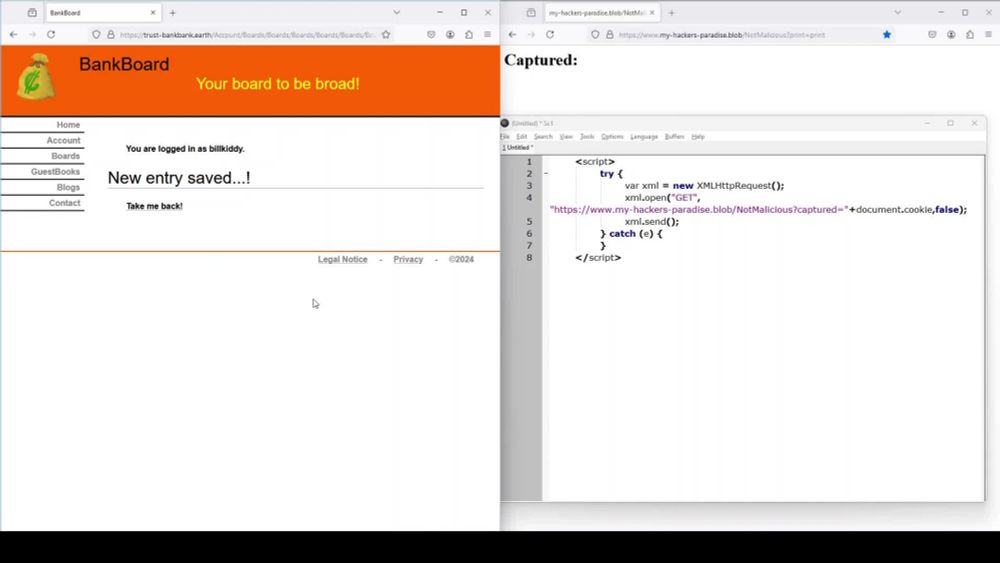This screenshot has width=1000, height=563.
Task: Open the Legal Notice footer link
Action: pos(342,260)
